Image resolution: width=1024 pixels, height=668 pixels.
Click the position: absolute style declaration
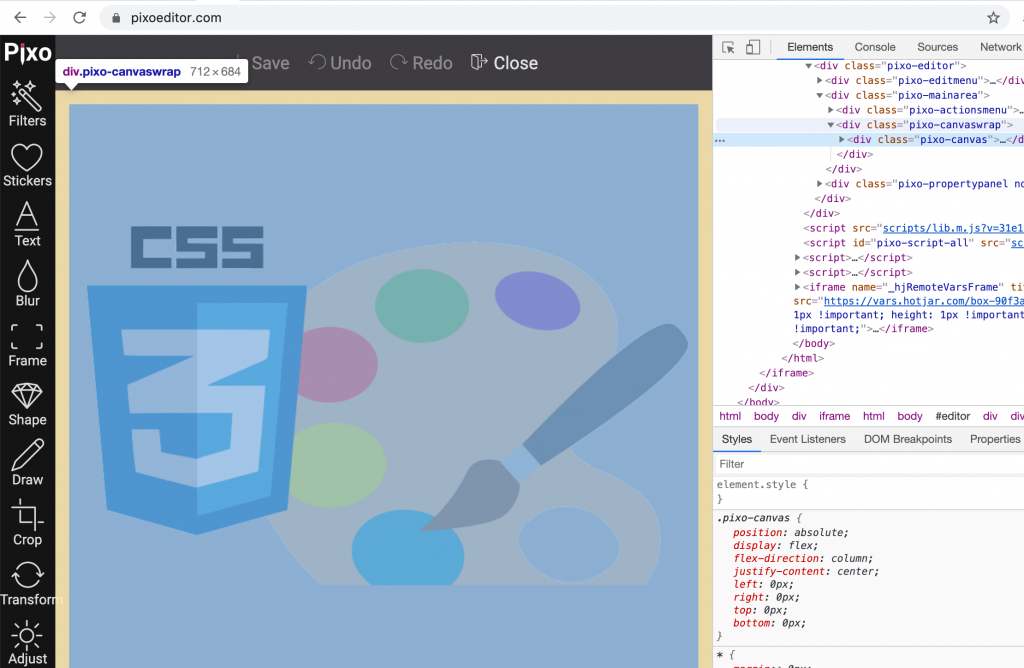coord(791,532)
